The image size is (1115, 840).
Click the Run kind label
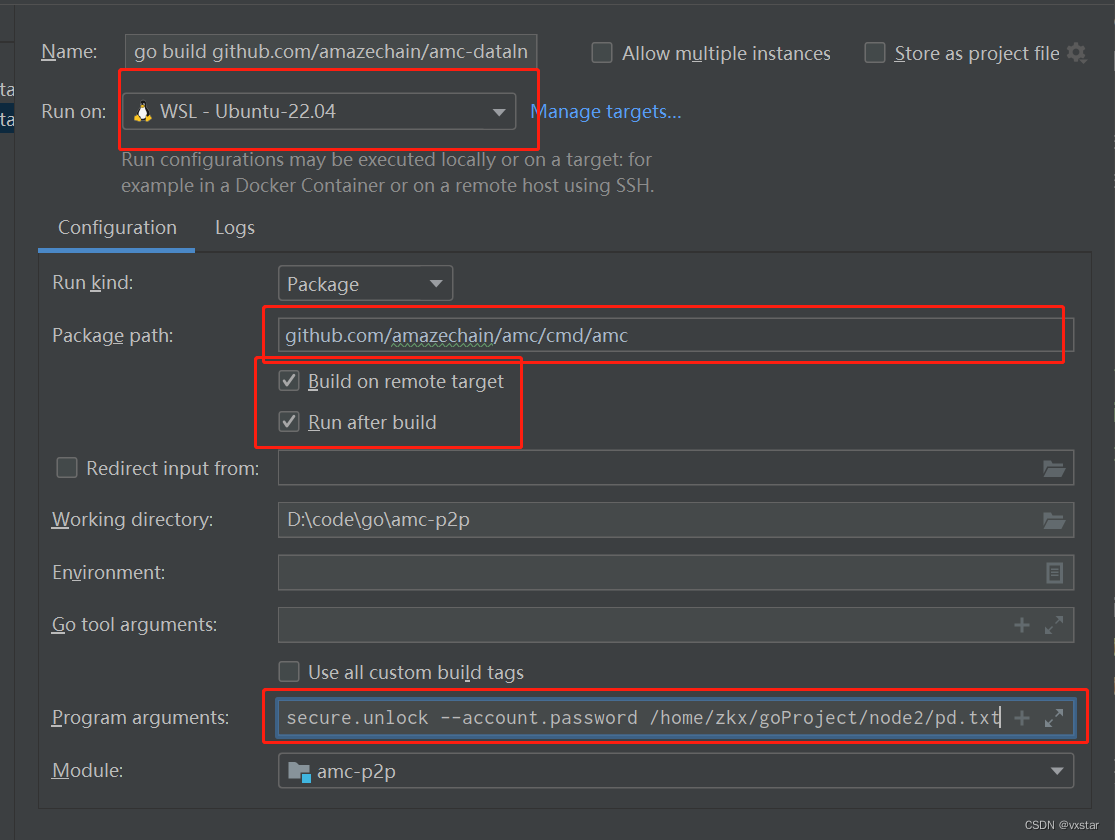click(92, 282)
